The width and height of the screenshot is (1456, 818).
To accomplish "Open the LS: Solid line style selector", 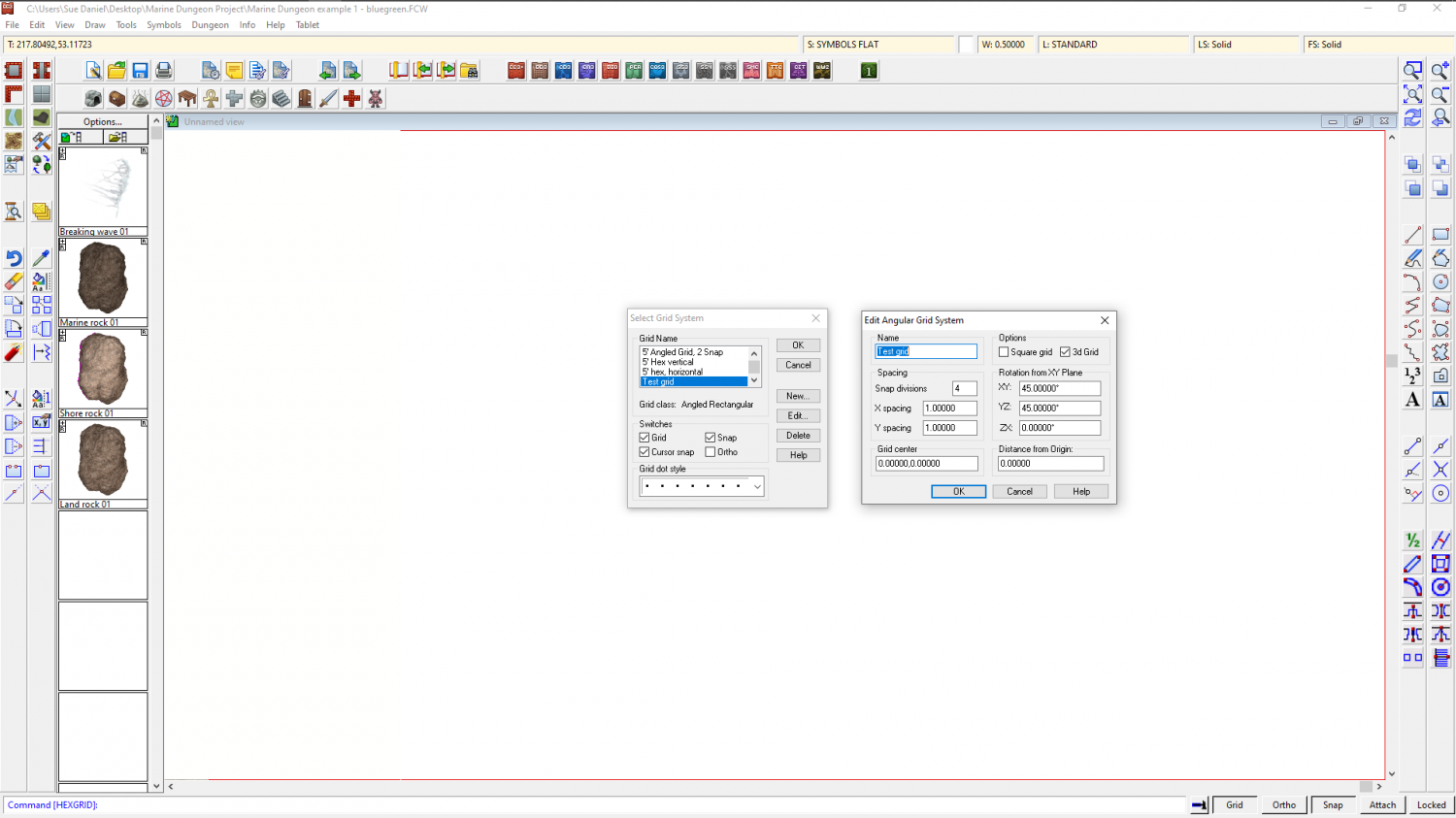I will [1246, 45].
